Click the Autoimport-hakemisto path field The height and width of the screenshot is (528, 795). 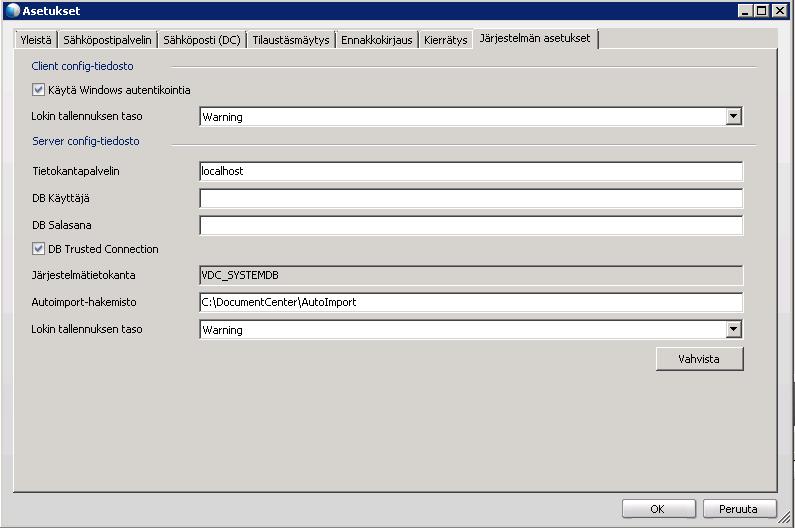(471, 302)
